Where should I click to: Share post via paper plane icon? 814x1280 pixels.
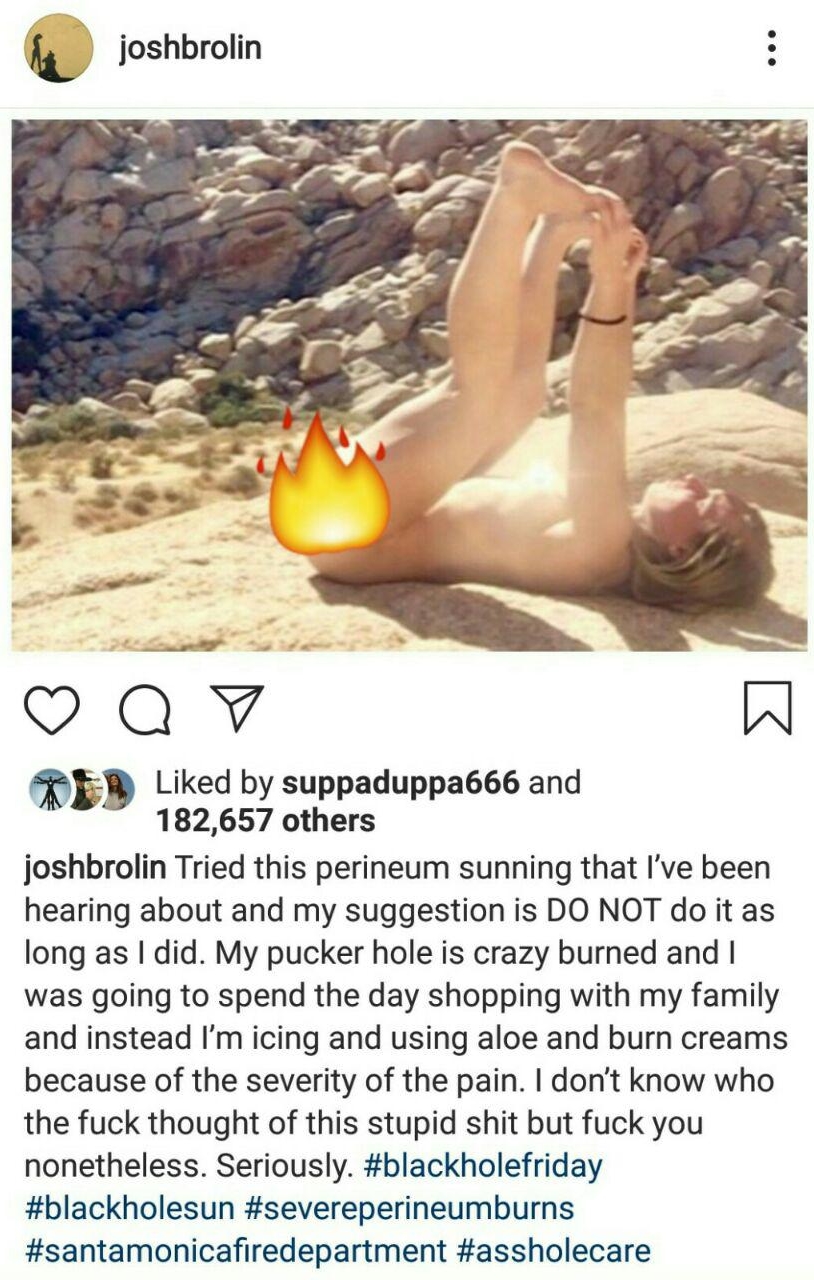point(234,708)
